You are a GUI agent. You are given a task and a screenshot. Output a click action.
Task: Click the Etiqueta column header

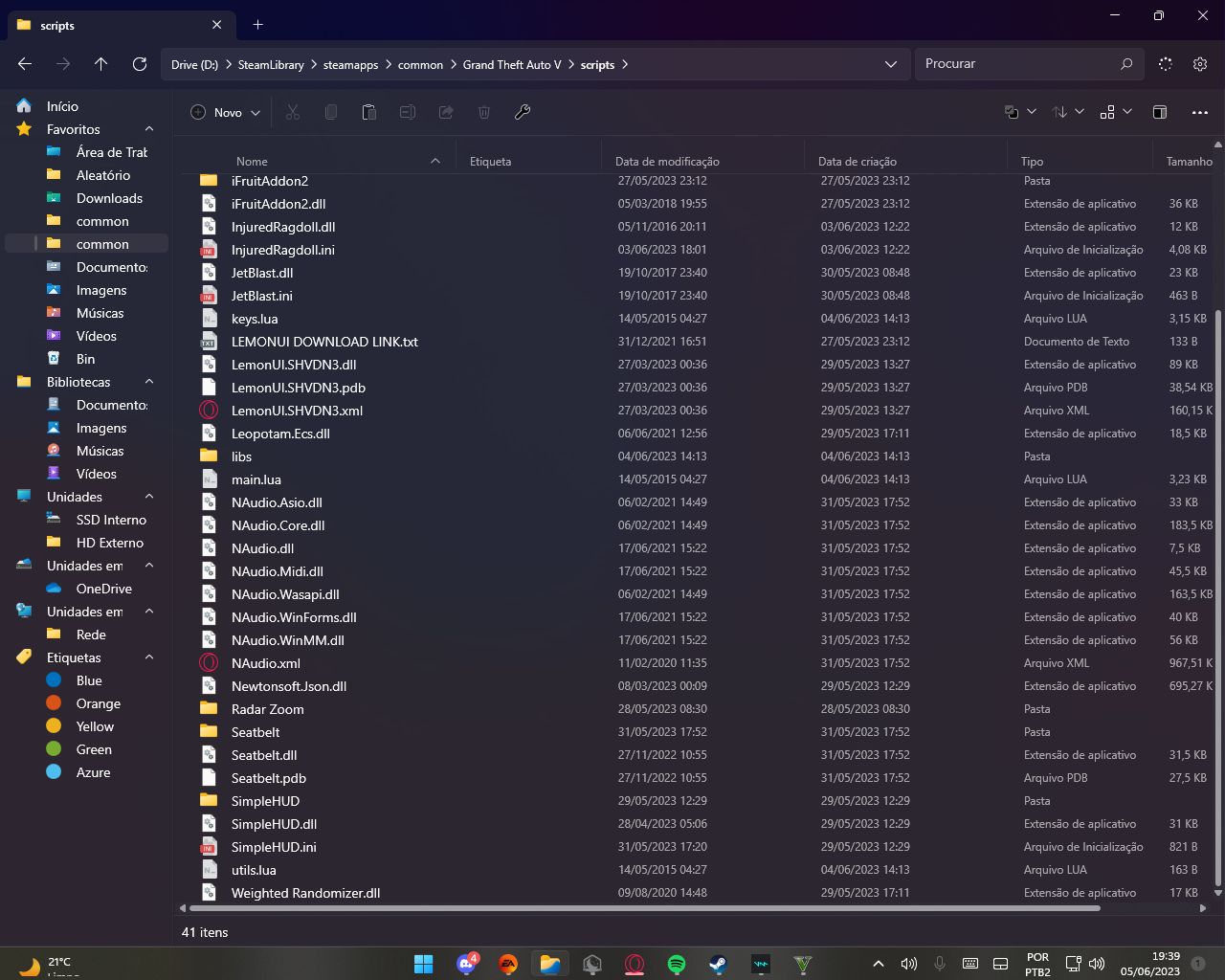490,162
